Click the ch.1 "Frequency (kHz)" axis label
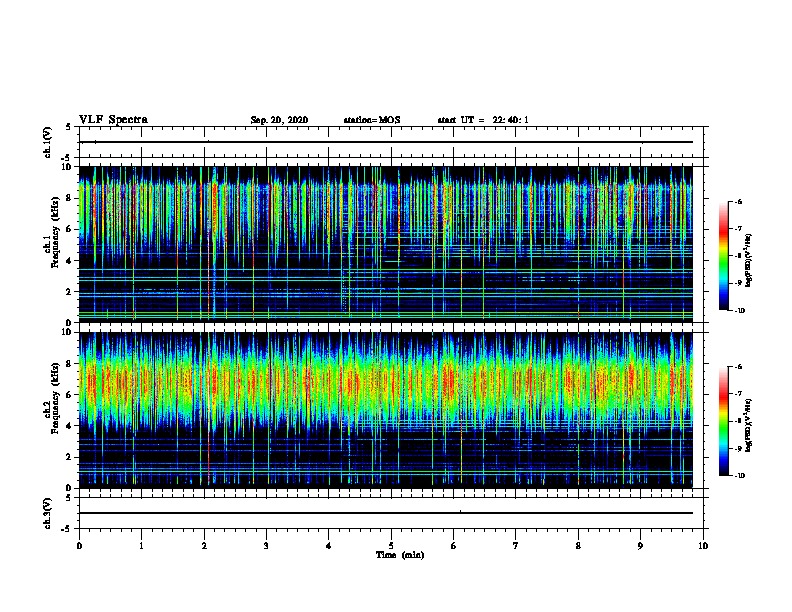This screenshot has height=612, width=792. pyautogui.click(x=56, y=232)
